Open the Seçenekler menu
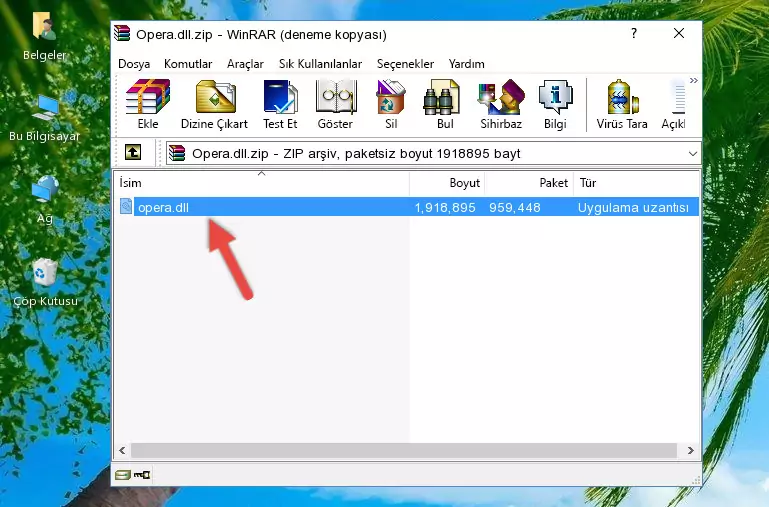This screenshot has height=507, width=769. (405, 64)
